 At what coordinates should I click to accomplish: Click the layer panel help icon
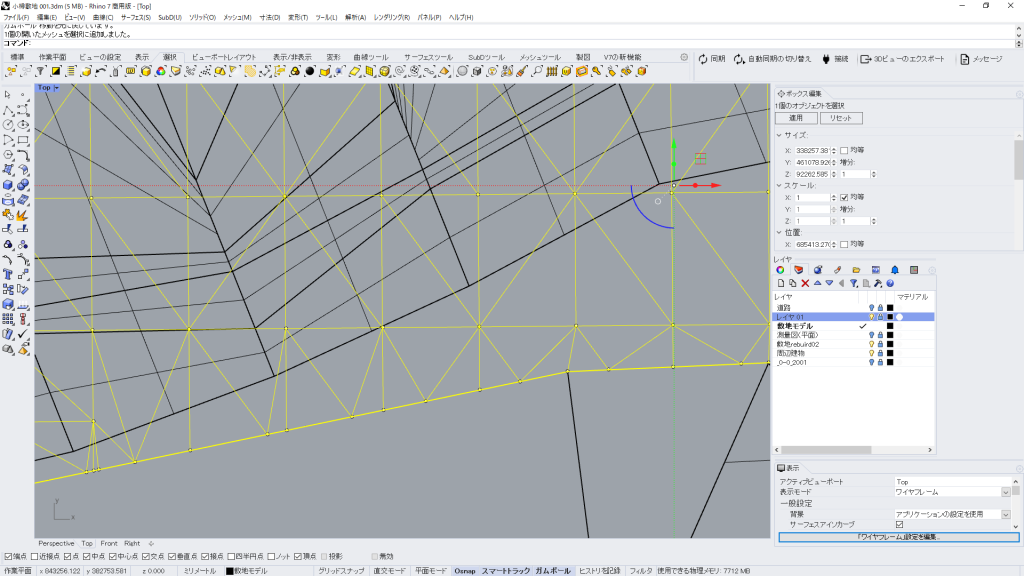click(889, 283)
